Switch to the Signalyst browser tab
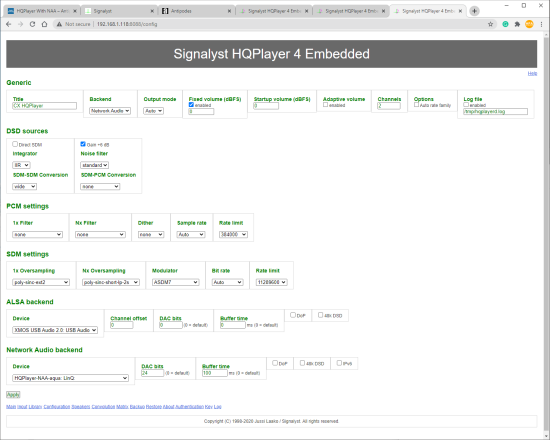This screenshot has height=440, width=550. 119,11
